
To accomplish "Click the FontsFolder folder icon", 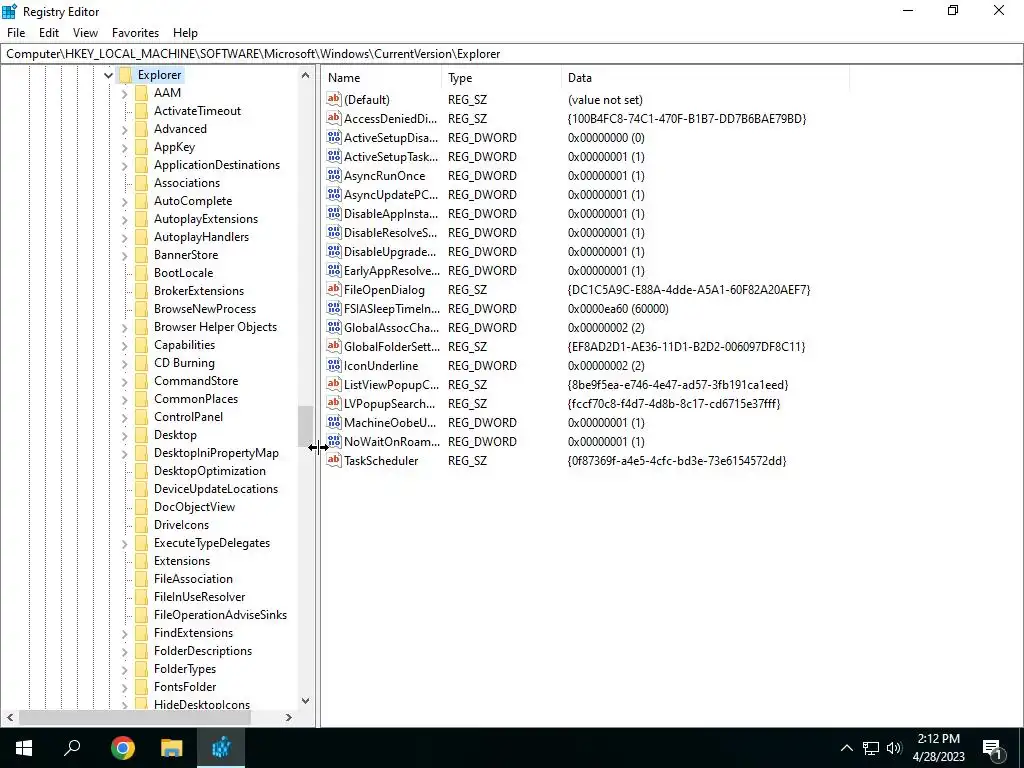I will point(142,687).
